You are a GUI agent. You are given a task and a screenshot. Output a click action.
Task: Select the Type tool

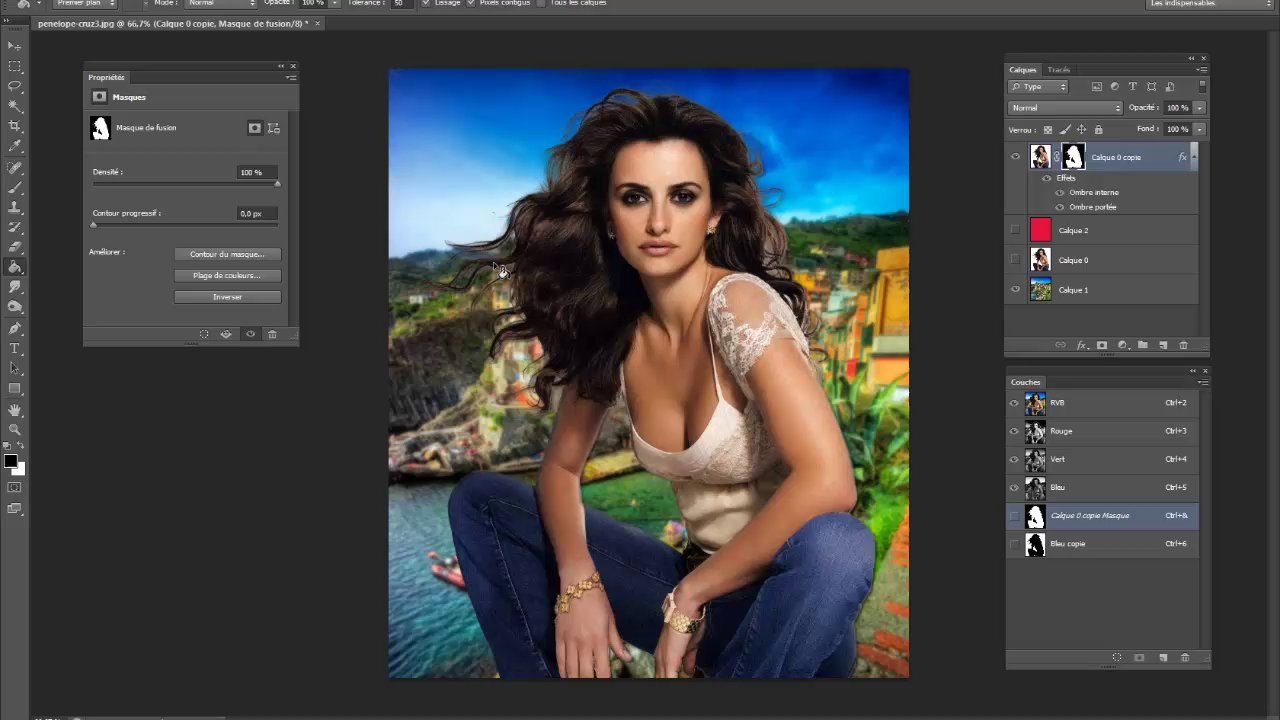coord(15,348)
